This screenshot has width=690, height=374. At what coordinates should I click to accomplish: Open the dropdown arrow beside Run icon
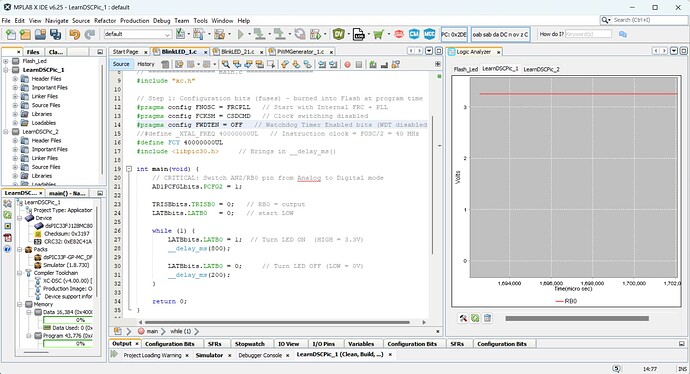249,34
